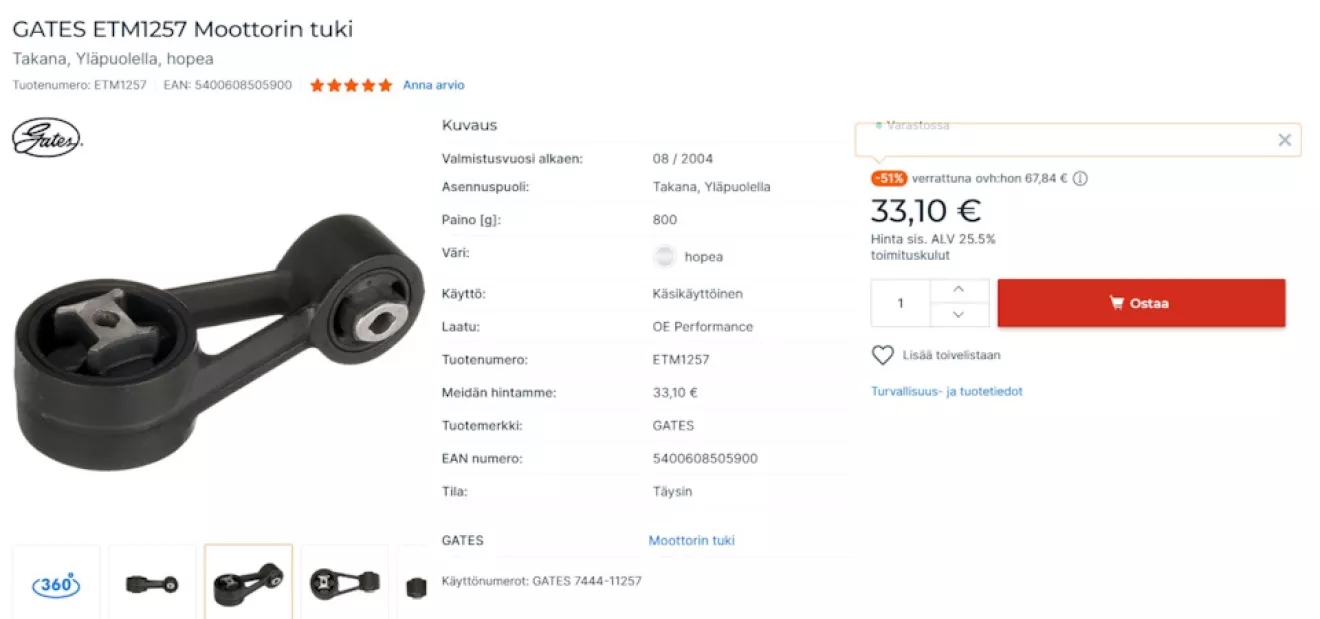This screenshot has height=619, width=1320.
Task: Click the shopping cart icon on Ostaa
Action: tap(1117, 303)
